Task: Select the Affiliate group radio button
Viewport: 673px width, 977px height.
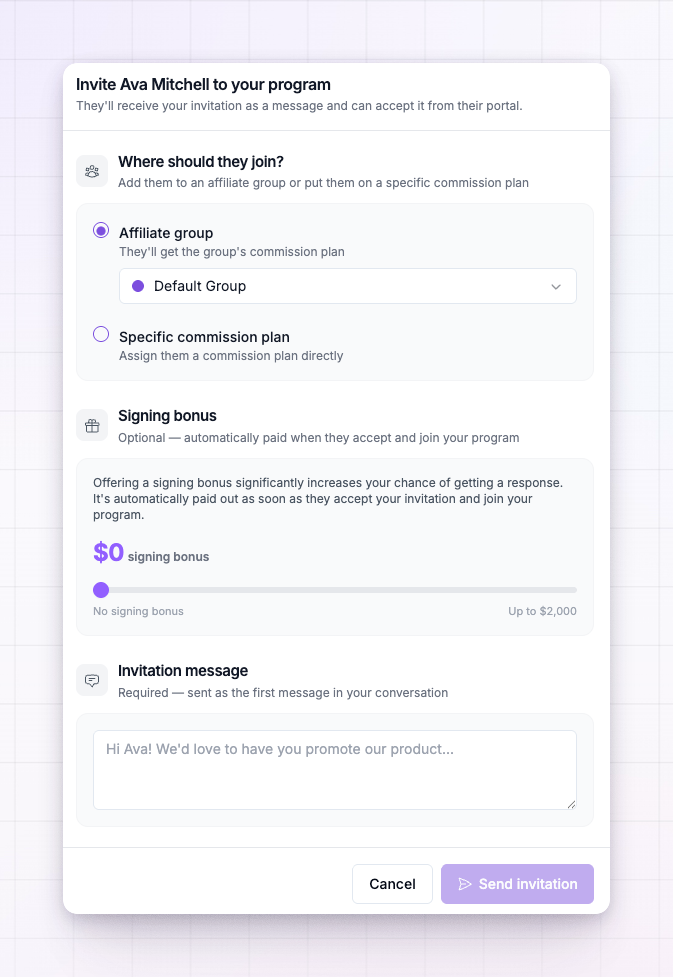Action: [101, 231]
